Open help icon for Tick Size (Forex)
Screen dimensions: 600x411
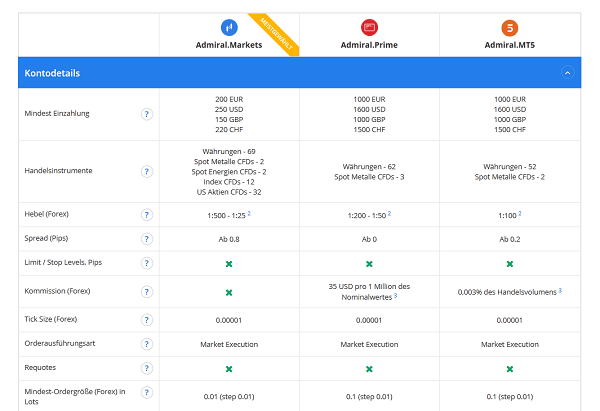(147, 320)
